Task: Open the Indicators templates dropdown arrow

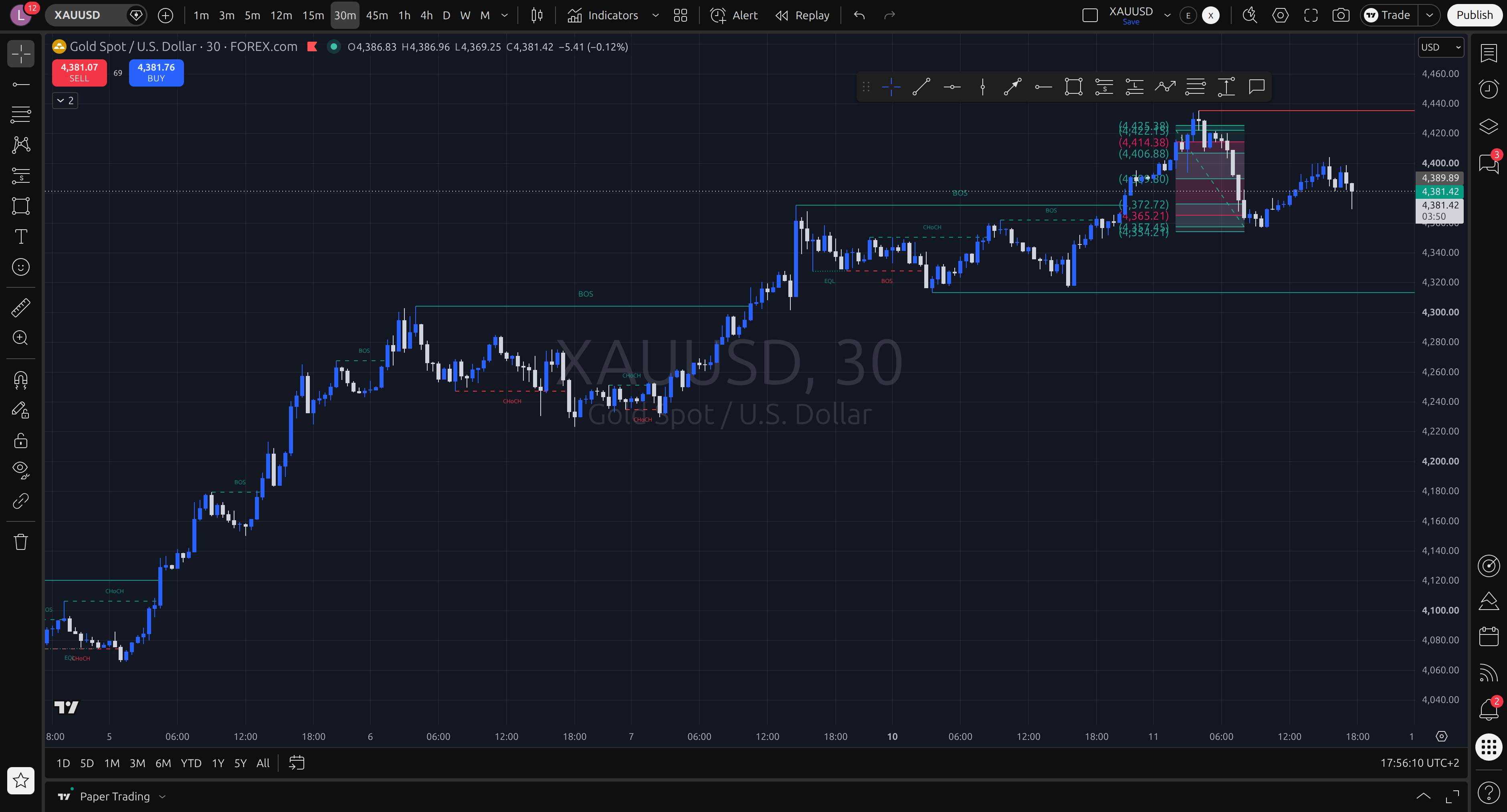Action: [x=655, y=15]
